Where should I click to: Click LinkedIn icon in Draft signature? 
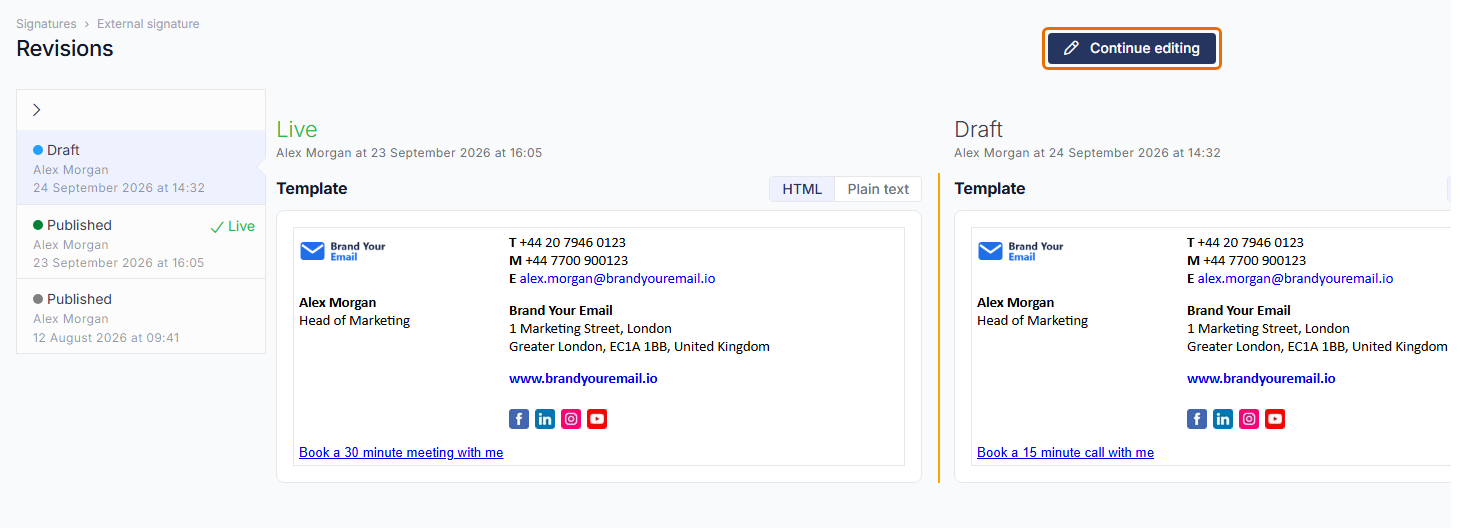pyautogui.click(x=1223, y=419)
